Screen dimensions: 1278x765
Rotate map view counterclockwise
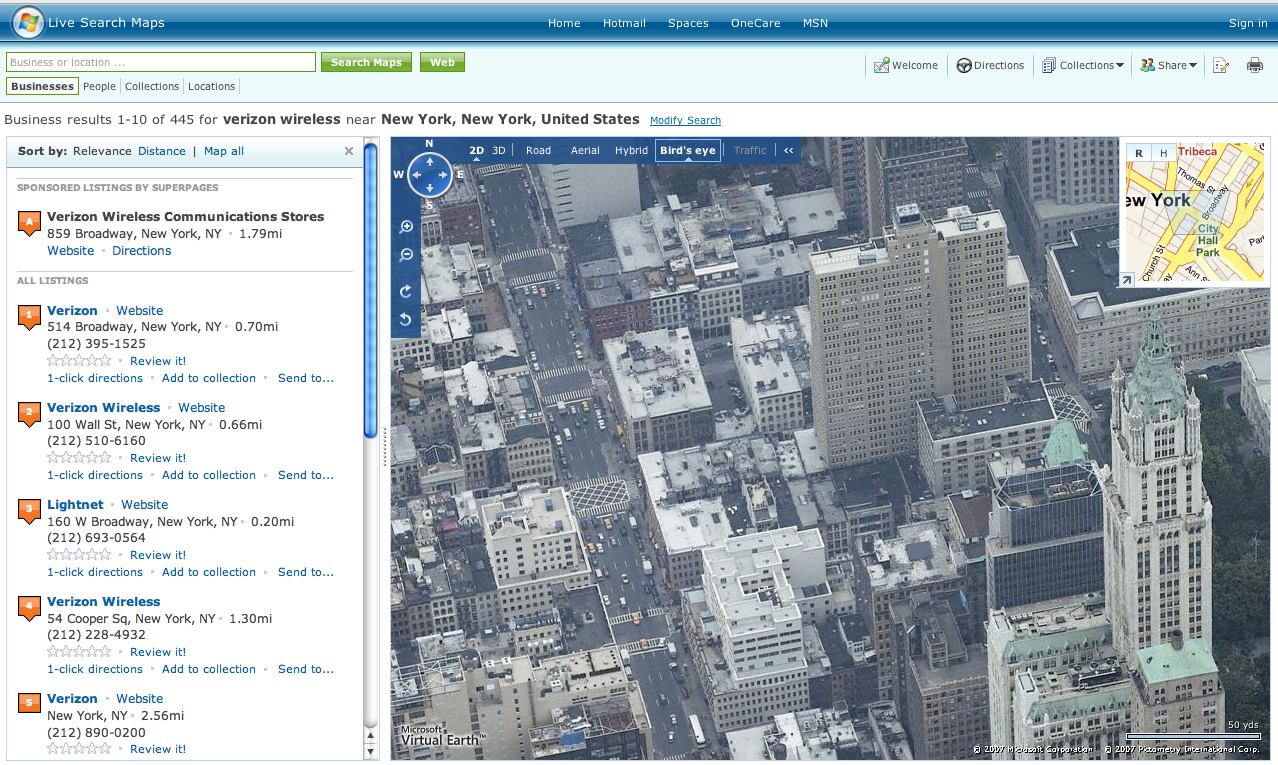(406, 320)
